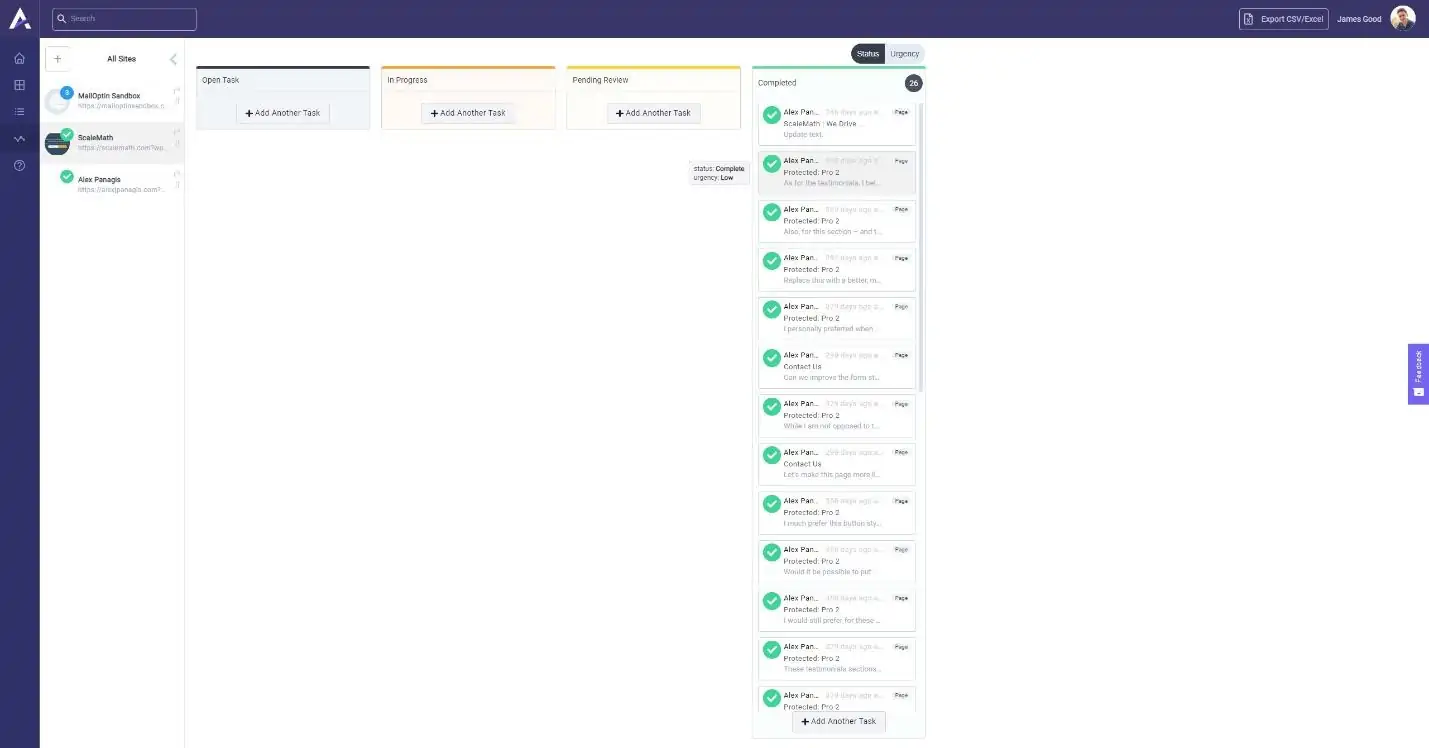Add another task in the In Progress column
The width and height of the screenshot is (1429, 748).
[x=467, y=113]
